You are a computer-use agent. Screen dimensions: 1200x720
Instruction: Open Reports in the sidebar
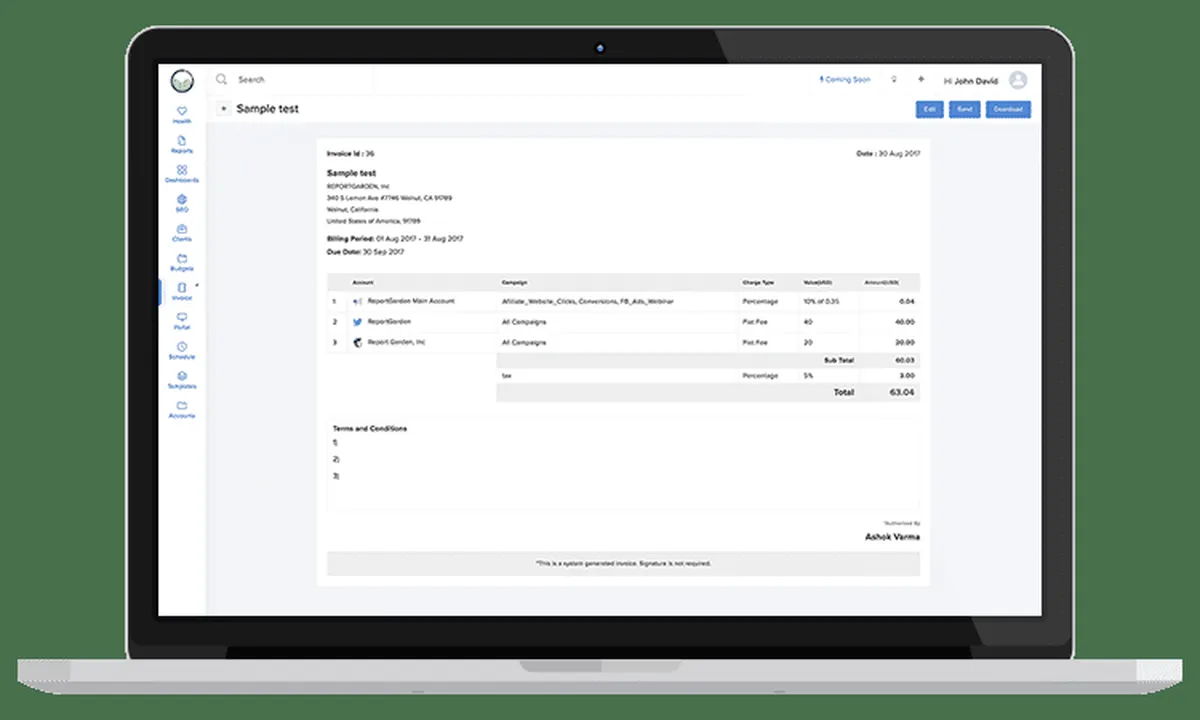coord(182,145)
